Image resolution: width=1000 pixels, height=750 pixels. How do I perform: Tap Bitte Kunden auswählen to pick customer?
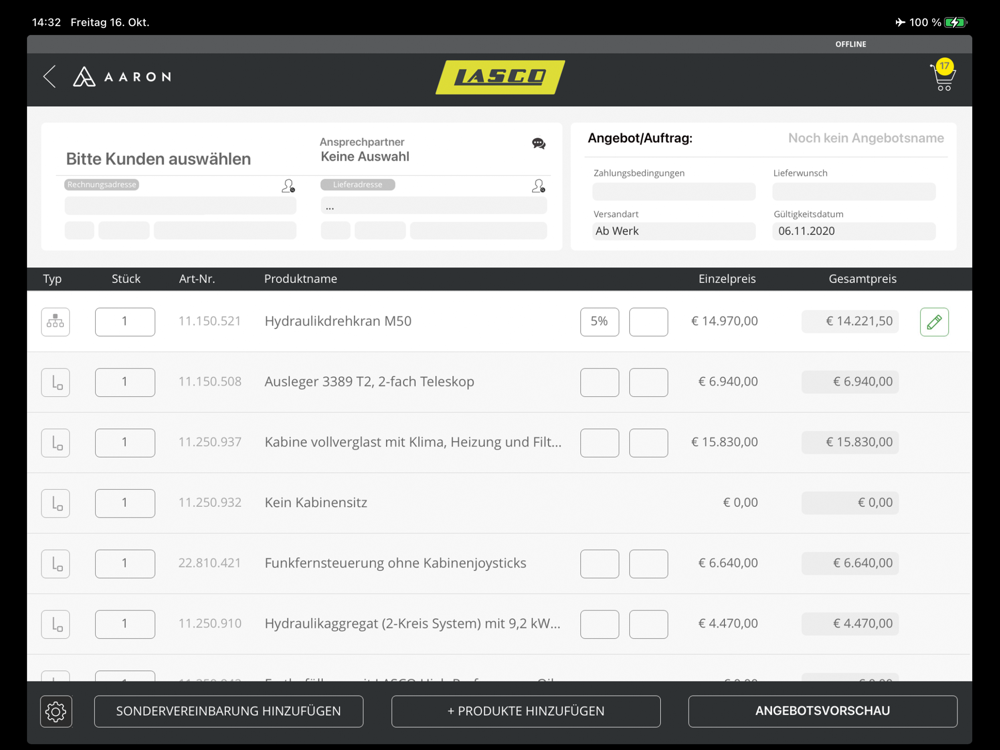click(x=158, y=159)
